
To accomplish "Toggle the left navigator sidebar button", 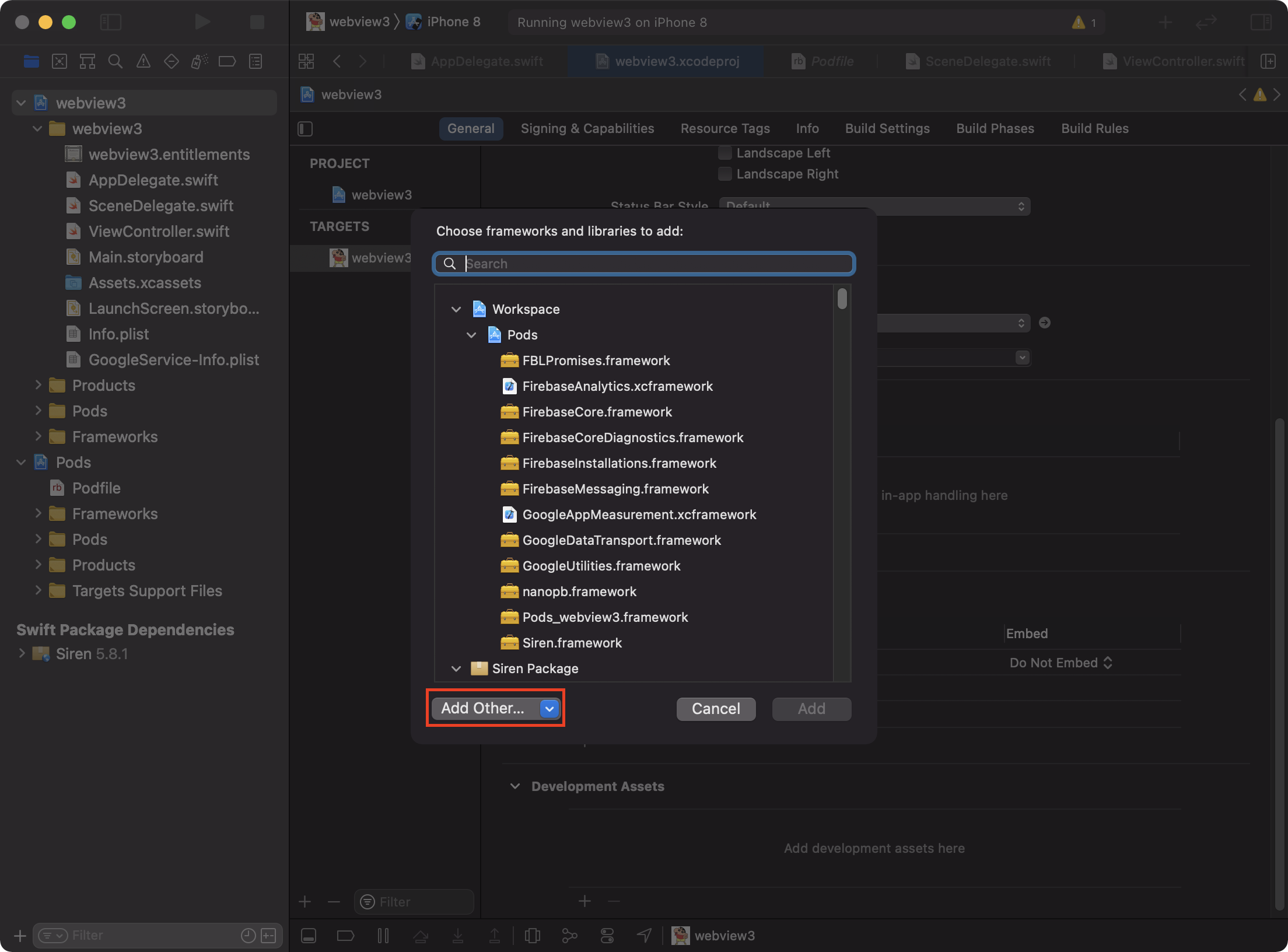I will pos(111,22).
